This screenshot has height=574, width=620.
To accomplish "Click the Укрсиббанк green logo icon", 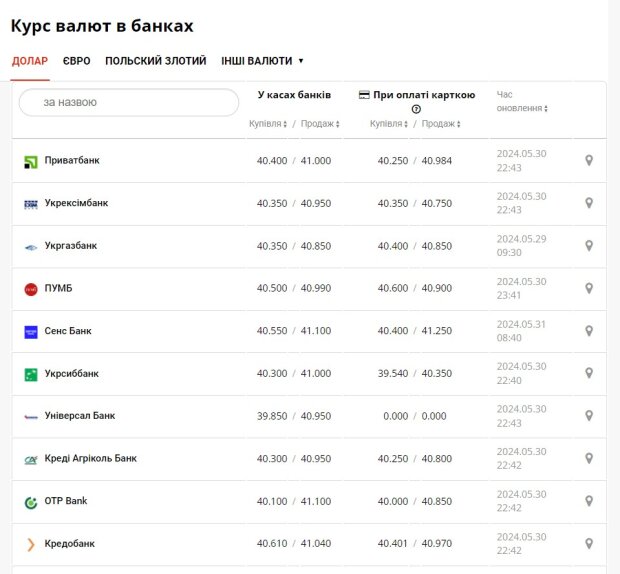I will [31, 374].
